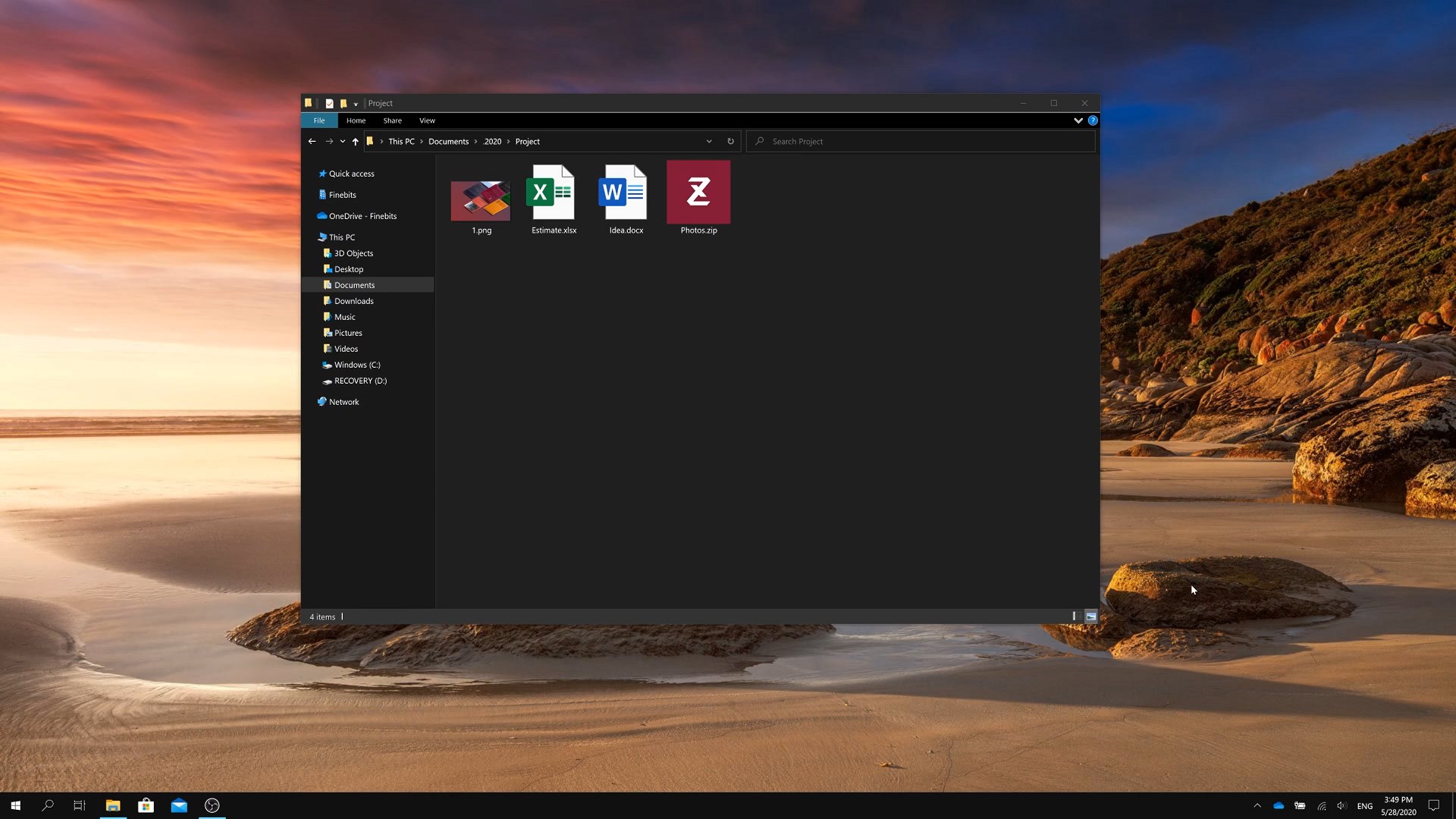Open the File menu
This screenshot has width=1456, height=819.
[x=318, y=120]
